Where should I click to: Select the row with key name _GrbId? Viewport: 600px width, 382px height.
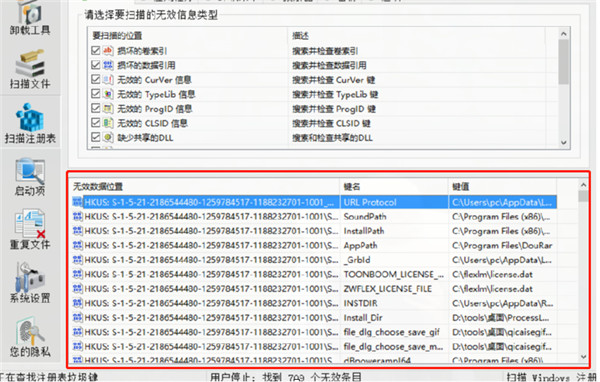point(314,260)
